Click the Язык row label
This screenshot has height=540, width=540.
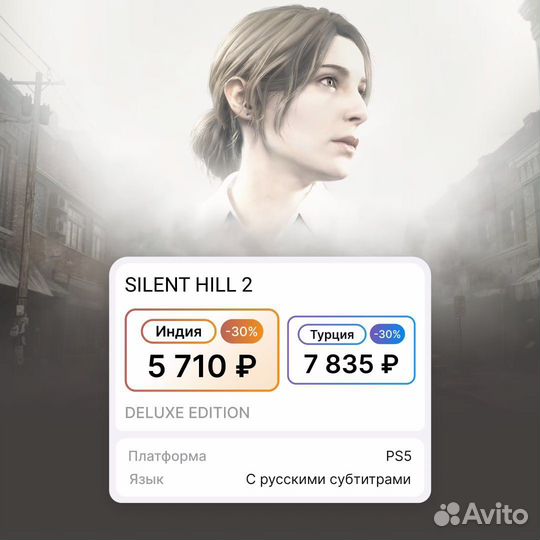146,479
